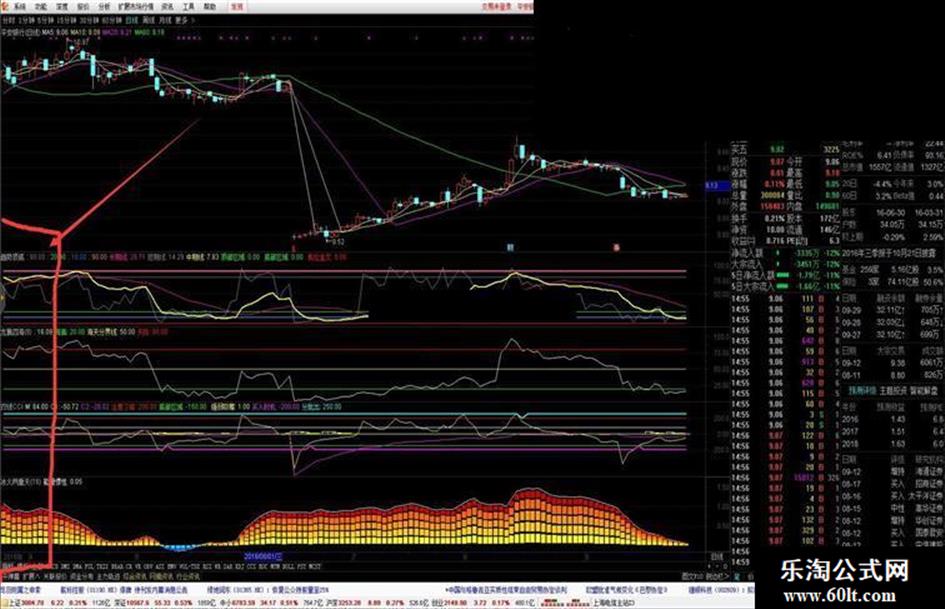Select the DMA indicator tab

pos(77,567)
